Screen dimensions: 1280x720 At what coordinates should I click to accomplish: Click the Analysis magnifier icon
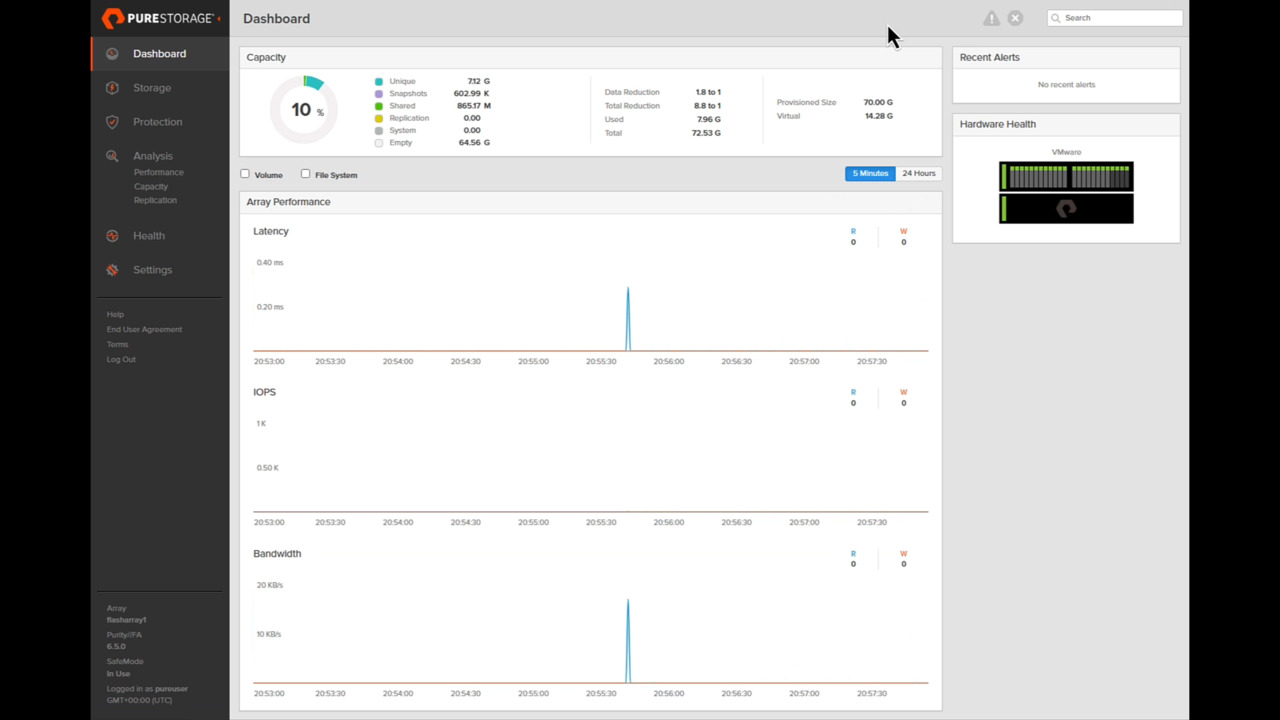[x=112, y=155]
